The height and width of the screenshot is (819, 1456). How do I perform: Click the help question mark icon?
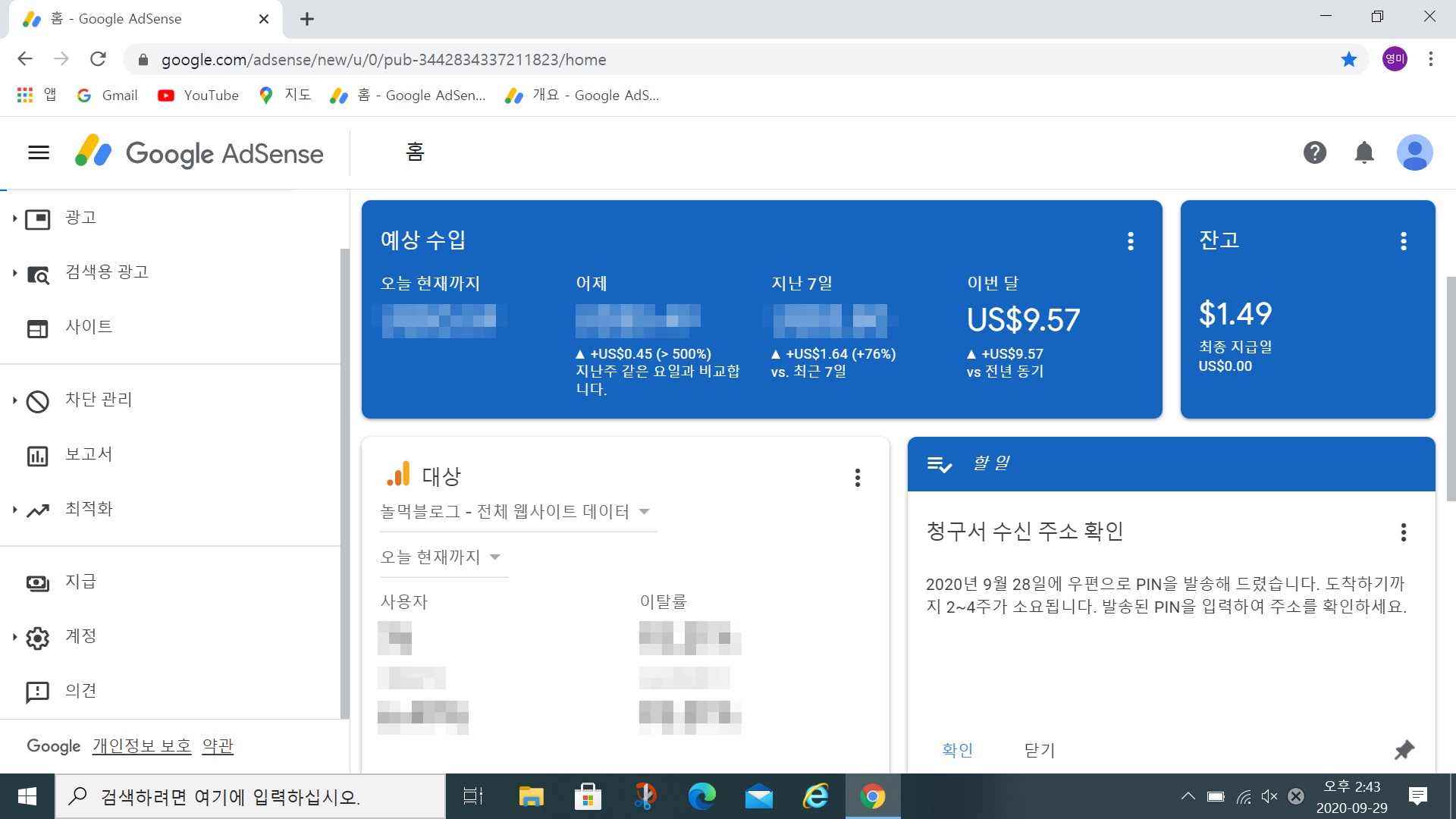(1314, 152)
